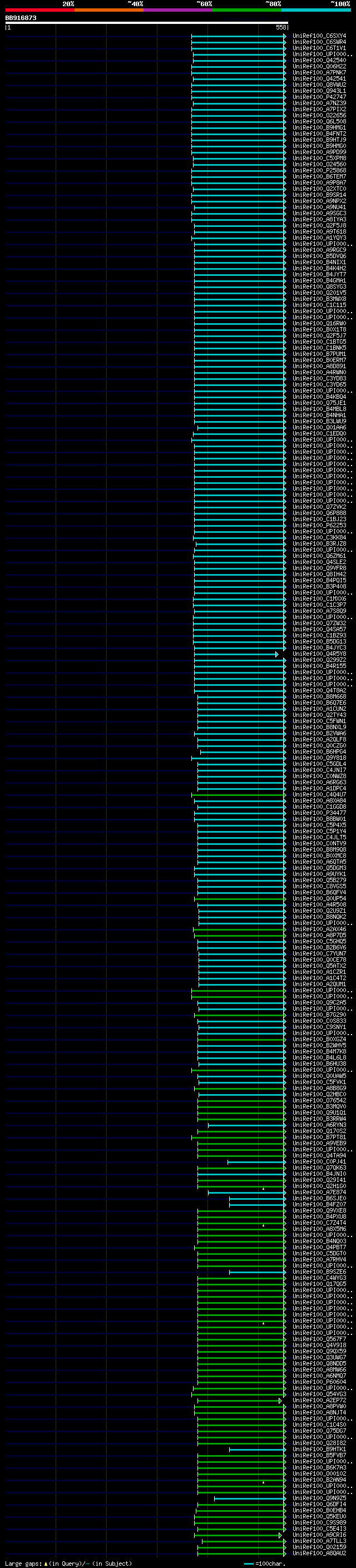This screenshot has height=1568, width=356.
Task: Open entry UniRef100_B7PUM1
Action: coord(319,354)
